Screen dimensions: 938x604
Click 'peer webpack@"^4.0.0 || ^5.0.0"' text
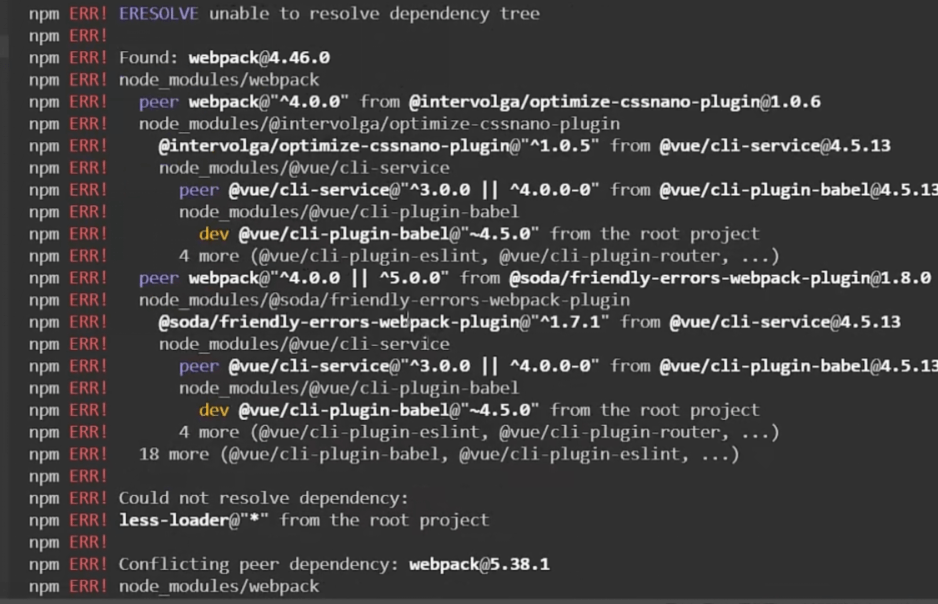click(x=294, y=279)
